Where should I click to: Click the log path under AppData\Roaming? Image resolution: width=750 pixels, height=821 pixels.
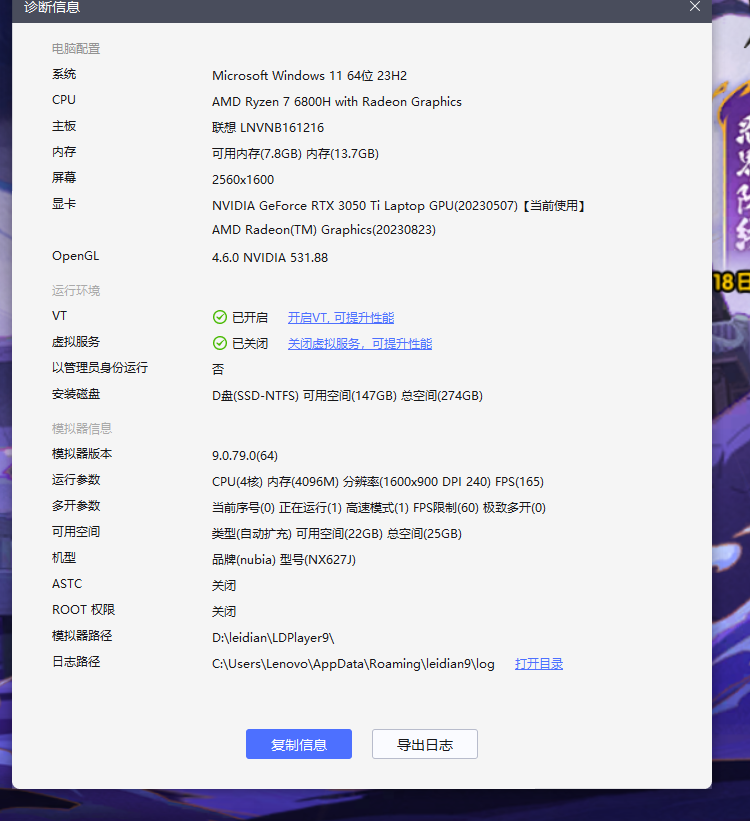353,663
